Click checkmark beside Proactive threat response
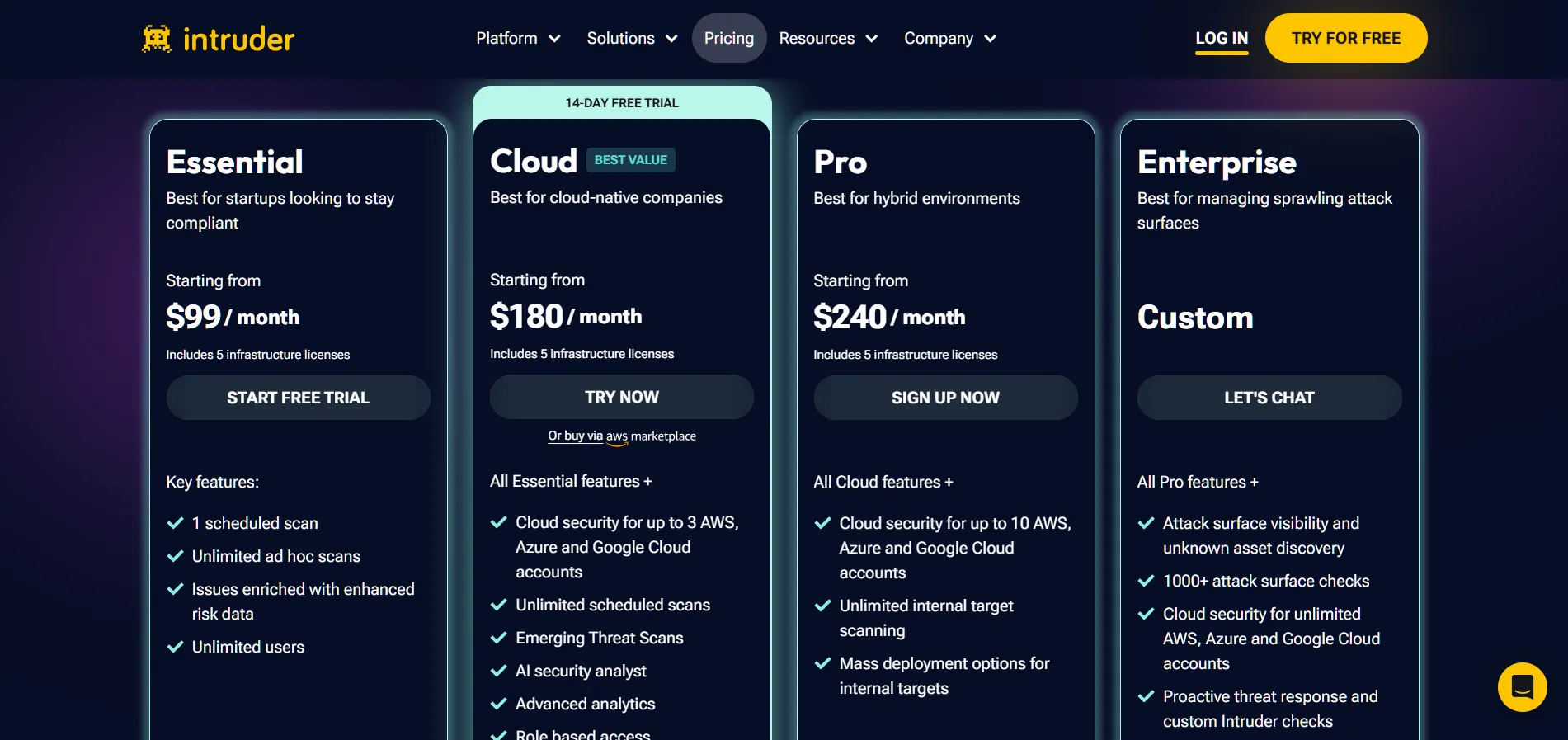Screen dimensions: 1568x740 pos(1146,696)
